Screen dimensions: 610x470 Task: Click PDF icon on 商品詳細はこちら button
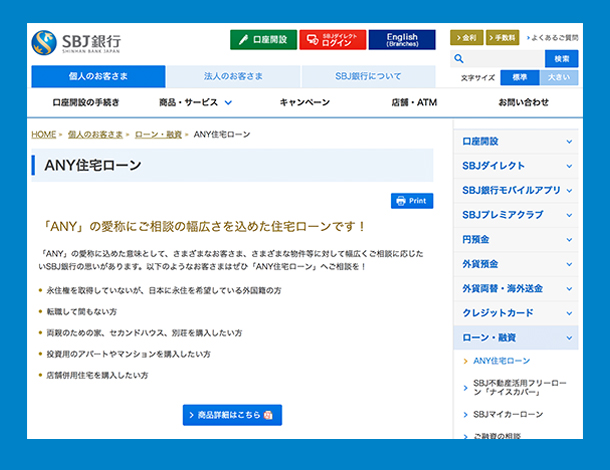[268, 415]
